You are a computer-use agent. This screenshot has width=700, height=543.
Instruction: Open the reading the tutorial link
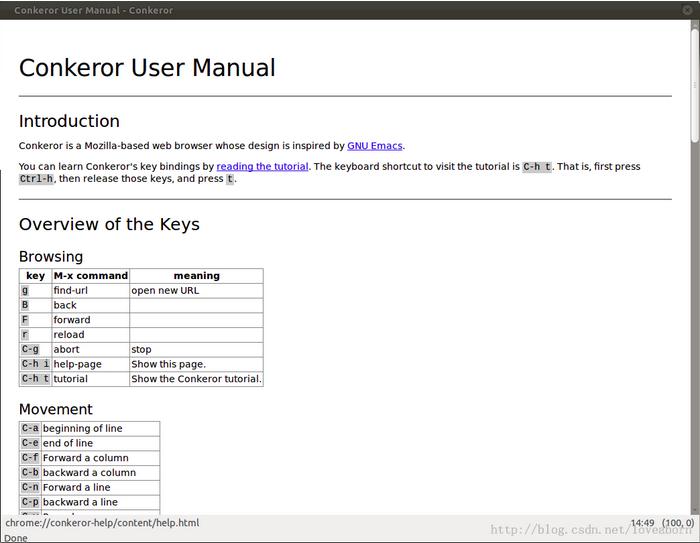pyautogui.click(x=262, y=167)
